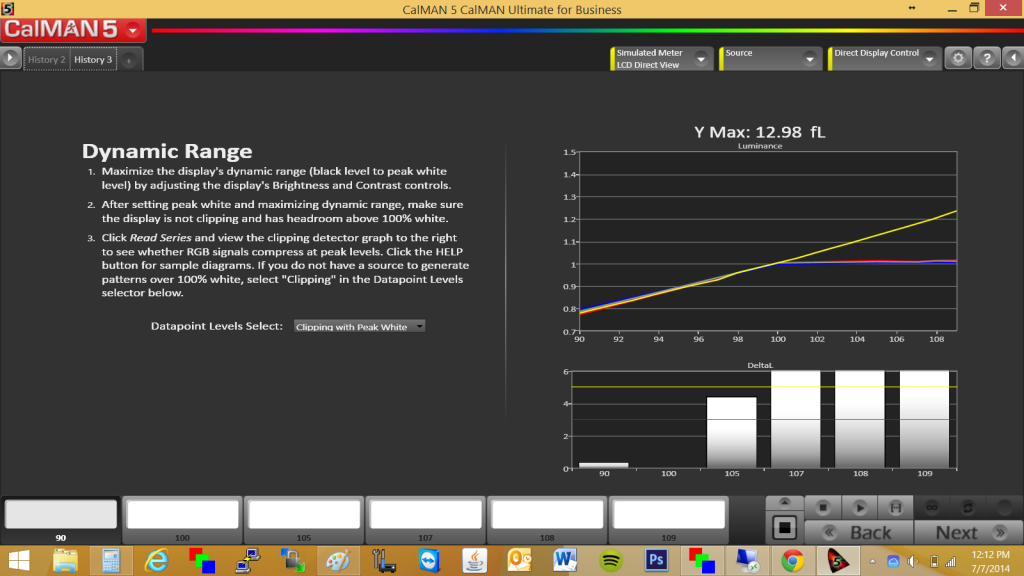Stop the measurement reading
The height and width of the screenshot is (576, 1024).
(x=823, y=507)
